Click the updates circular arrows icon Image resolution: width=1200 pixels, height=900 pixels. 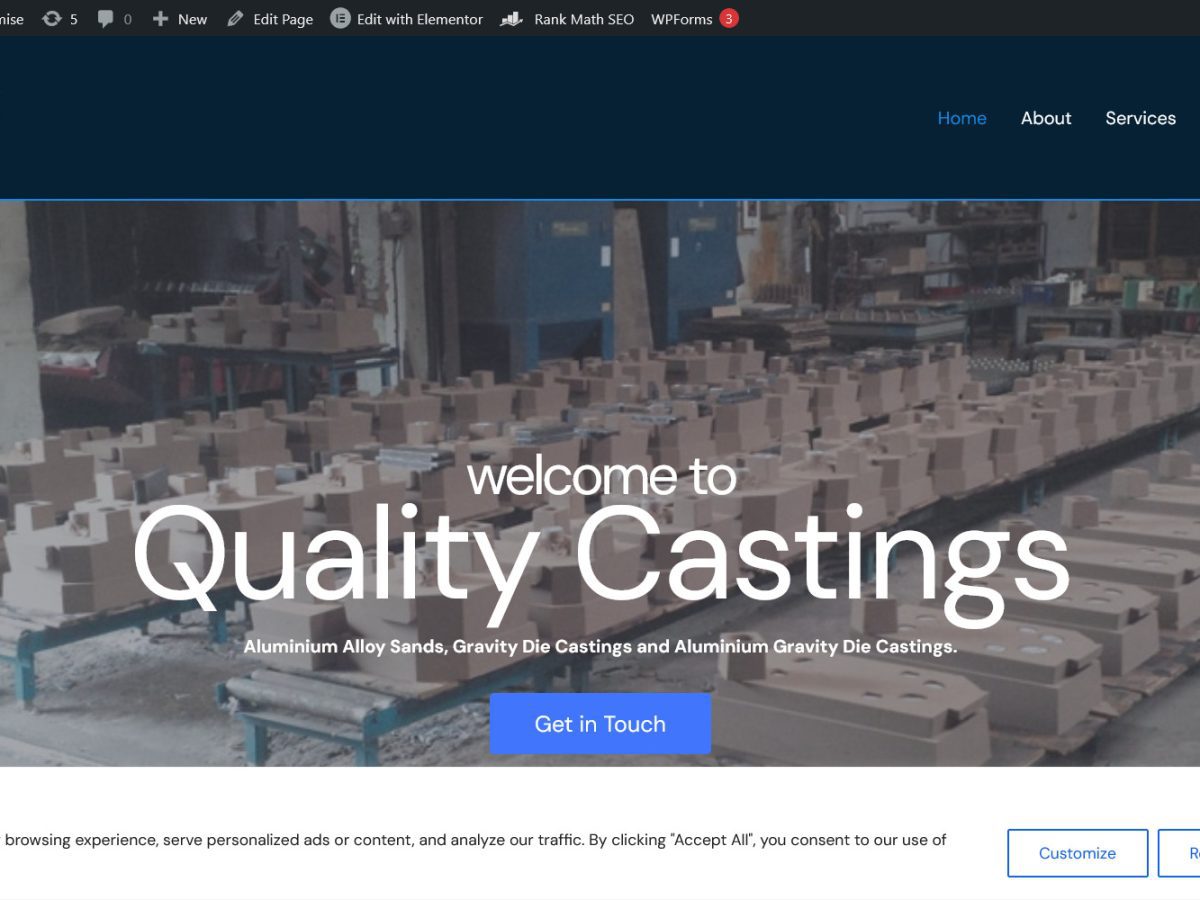51,19
